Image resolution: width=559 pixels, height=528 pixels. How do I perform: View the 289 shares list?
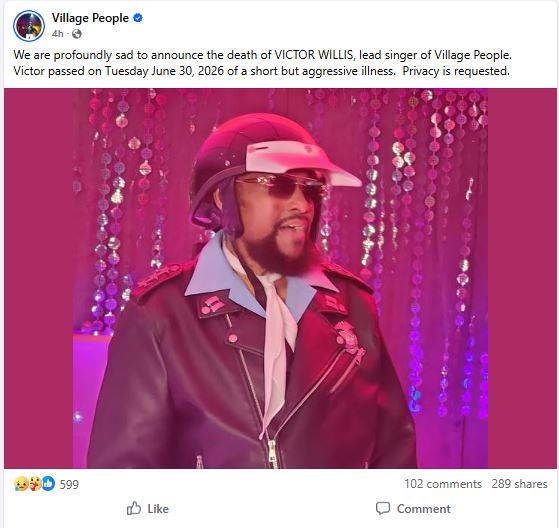tap(519, 484)
